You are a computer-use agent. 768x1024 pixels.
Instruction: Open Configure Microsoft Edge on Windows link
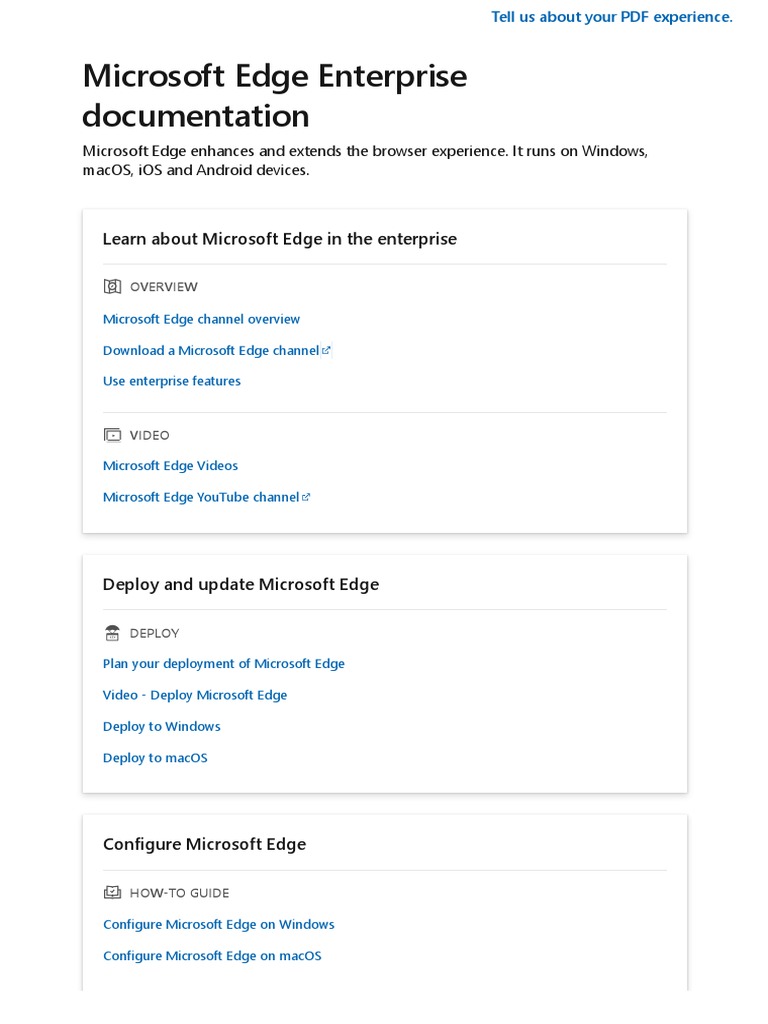click(x=218, y=925)
